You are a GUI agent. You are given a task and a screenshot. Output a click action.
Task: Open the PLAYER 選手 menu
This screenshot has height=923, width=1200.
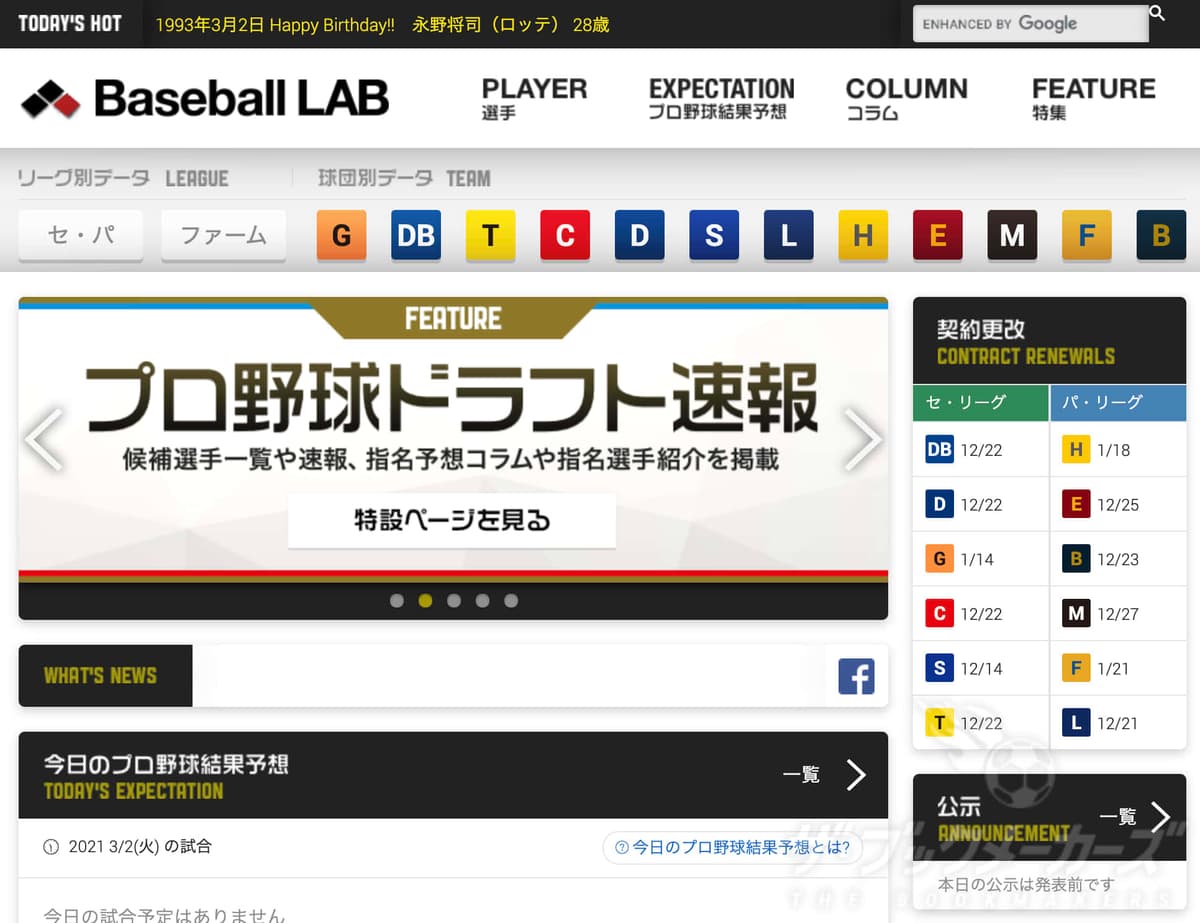534,98
